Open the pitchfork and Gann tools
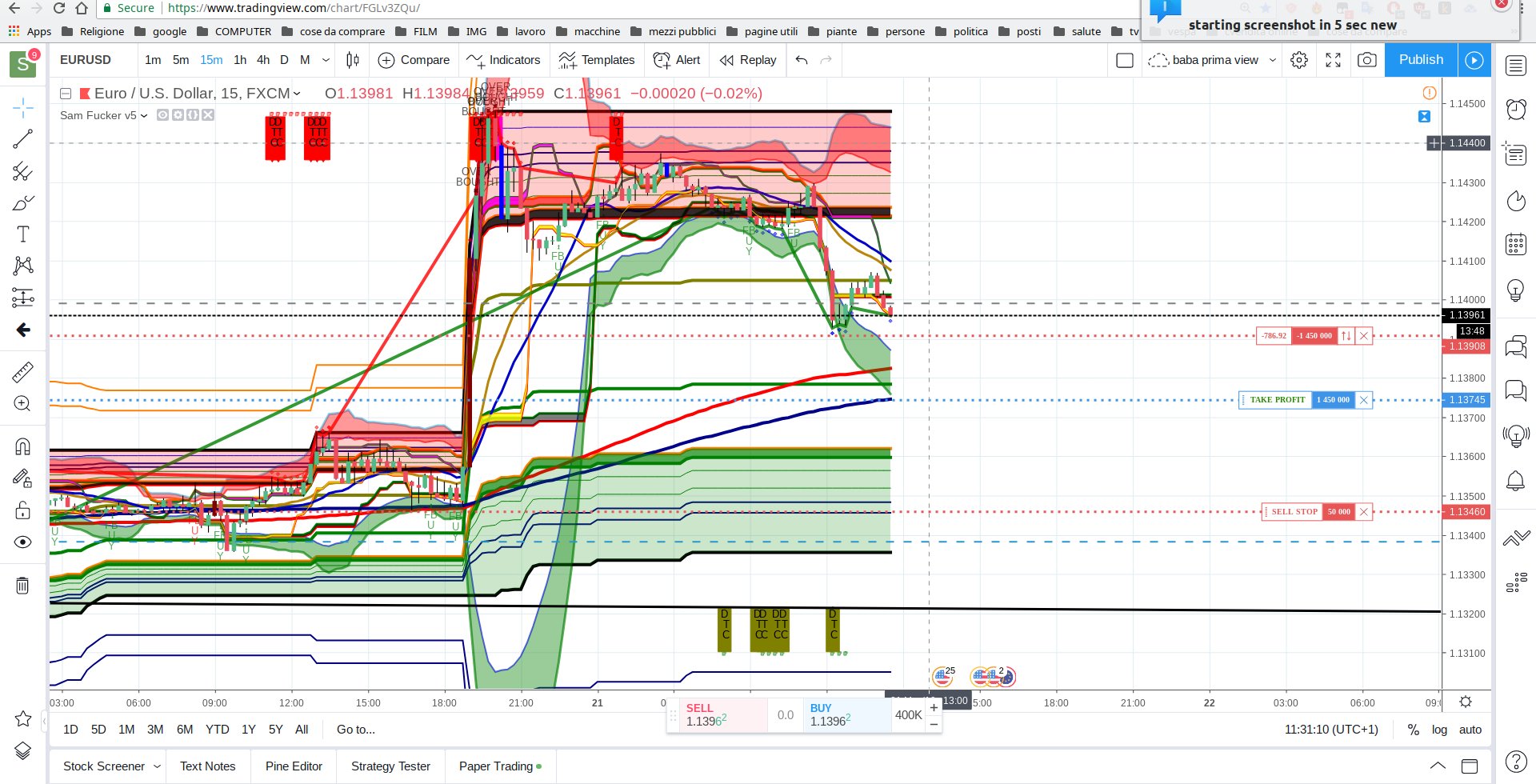Viewport: 1536px width, 784px height. (x=22, y=171)
